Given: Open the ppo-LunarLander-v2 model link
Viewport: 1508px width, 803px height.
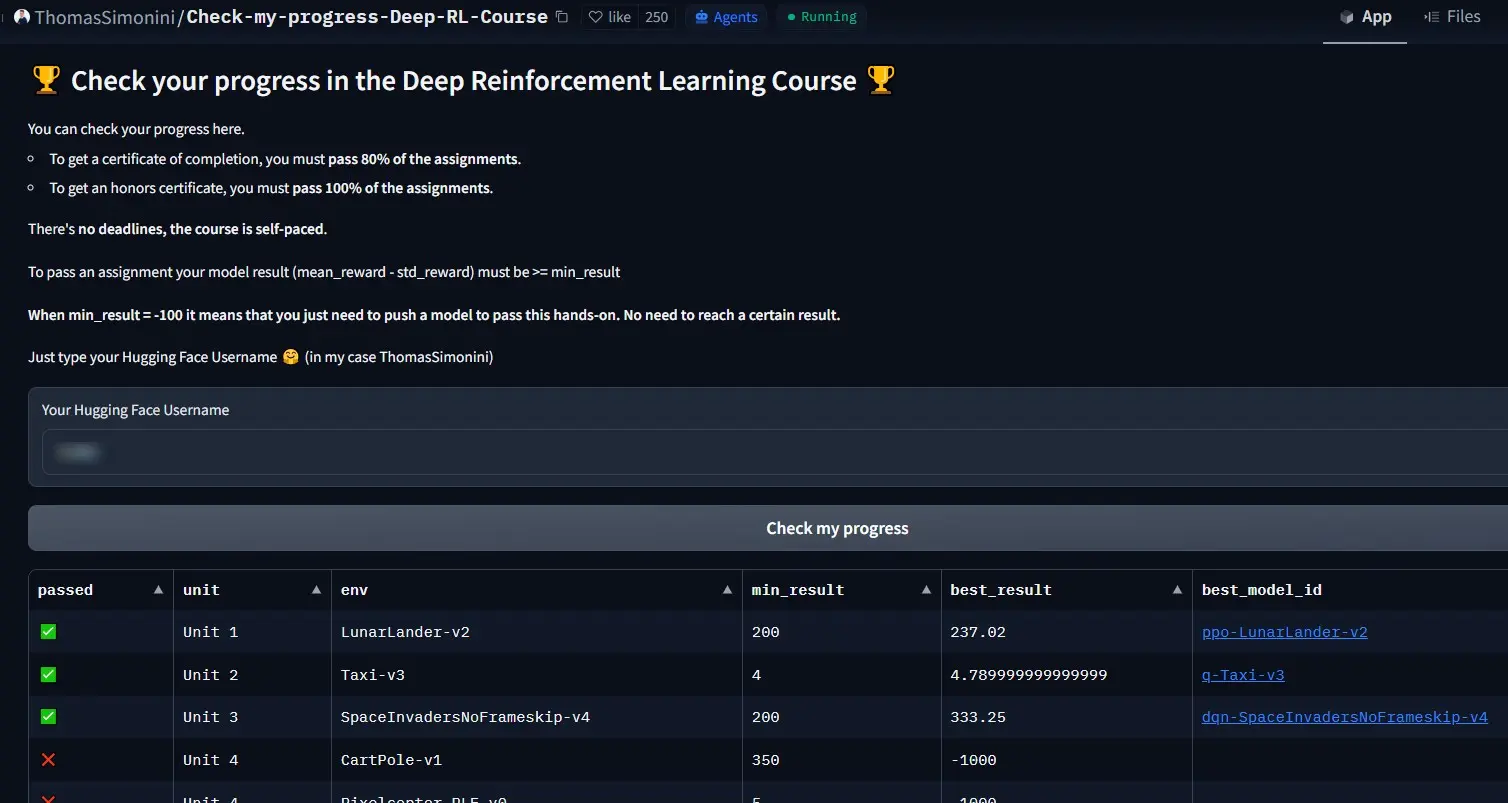Looking at the screenshot, I should [x=1284, y=632].
